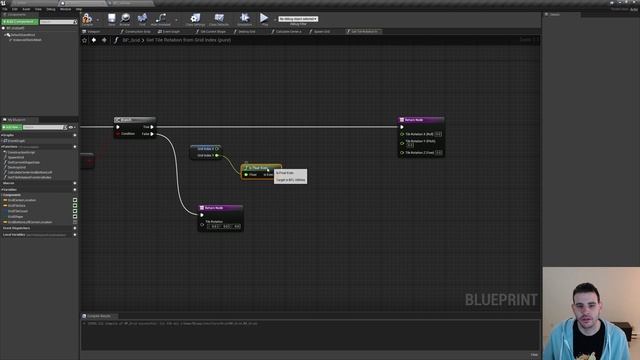The width and height of the screenshot is (640, 360).
Task: Click the navigate back arrow in graph
Action: coord(94,40)
